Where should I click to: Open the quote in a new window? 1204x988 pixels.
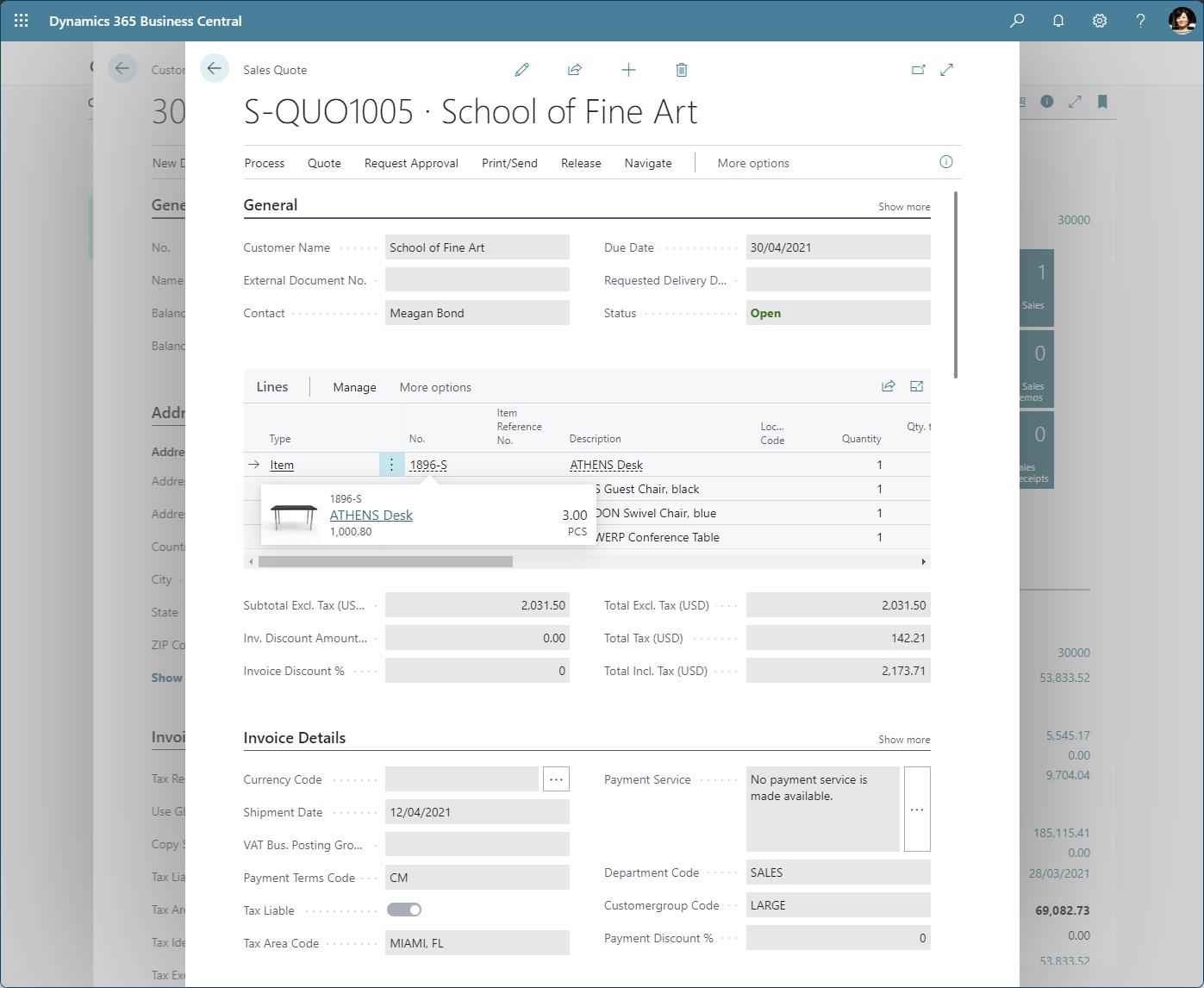point(919,70)
